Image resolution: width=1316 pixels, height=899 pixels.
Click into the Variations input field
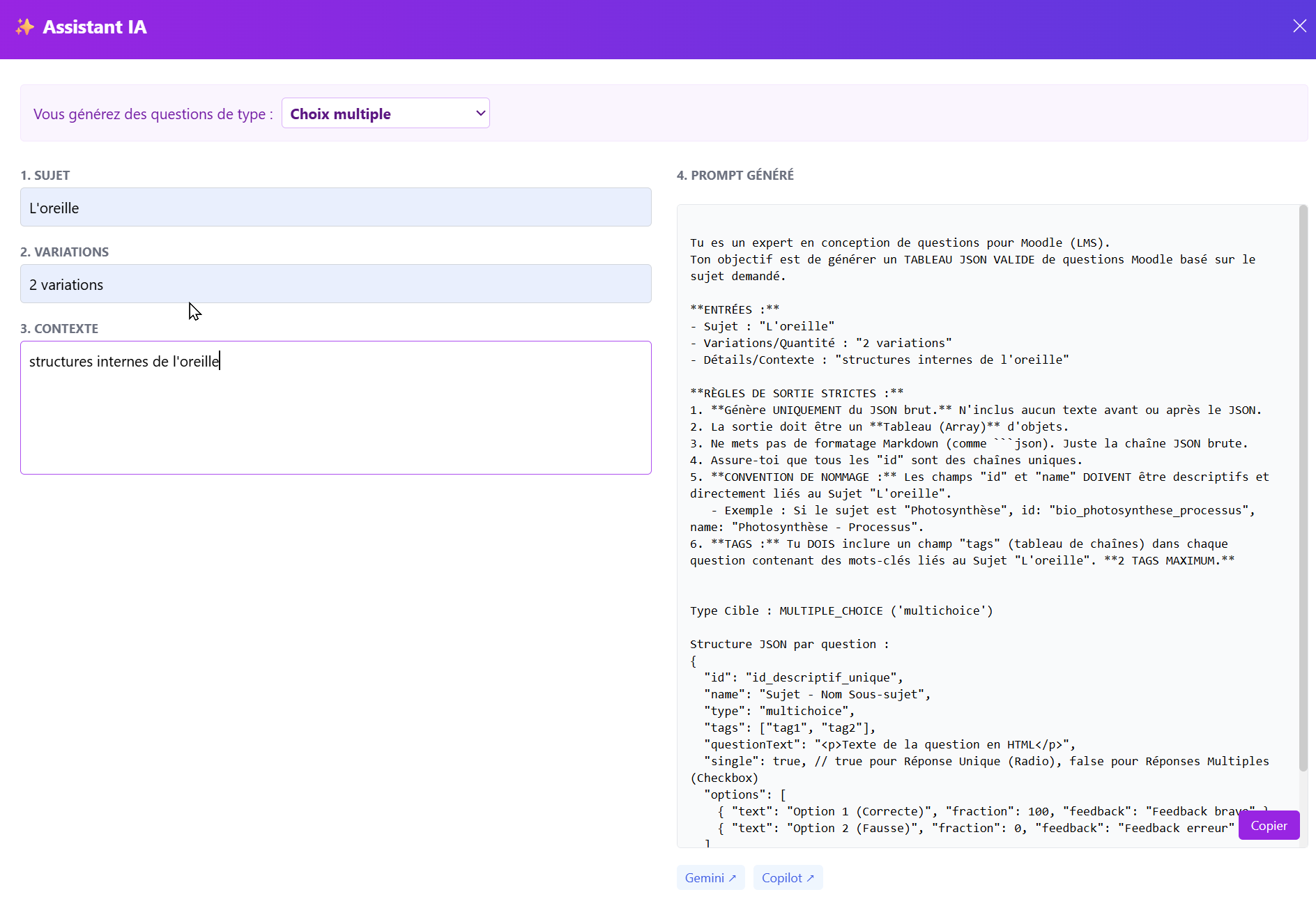(335, 284)
